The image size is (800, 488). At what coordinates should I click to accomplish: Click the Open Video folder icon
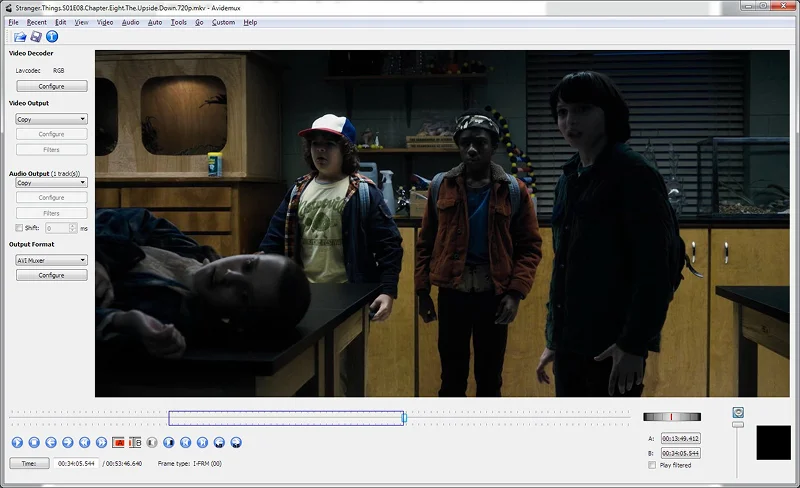(x=19, y=37)
